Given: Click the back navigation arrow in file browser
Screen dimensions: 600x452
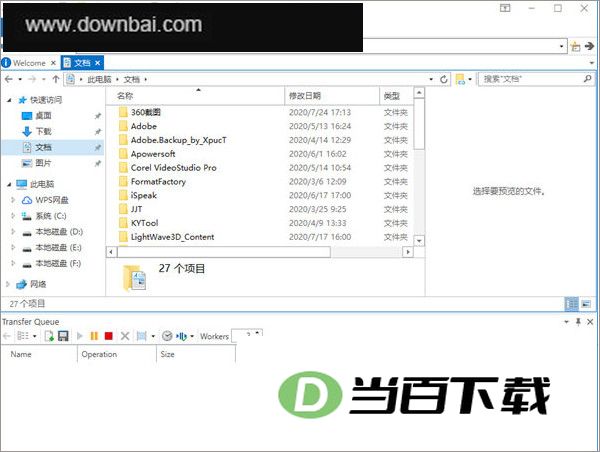Looking at the screenshot, I should pos(9,79).
